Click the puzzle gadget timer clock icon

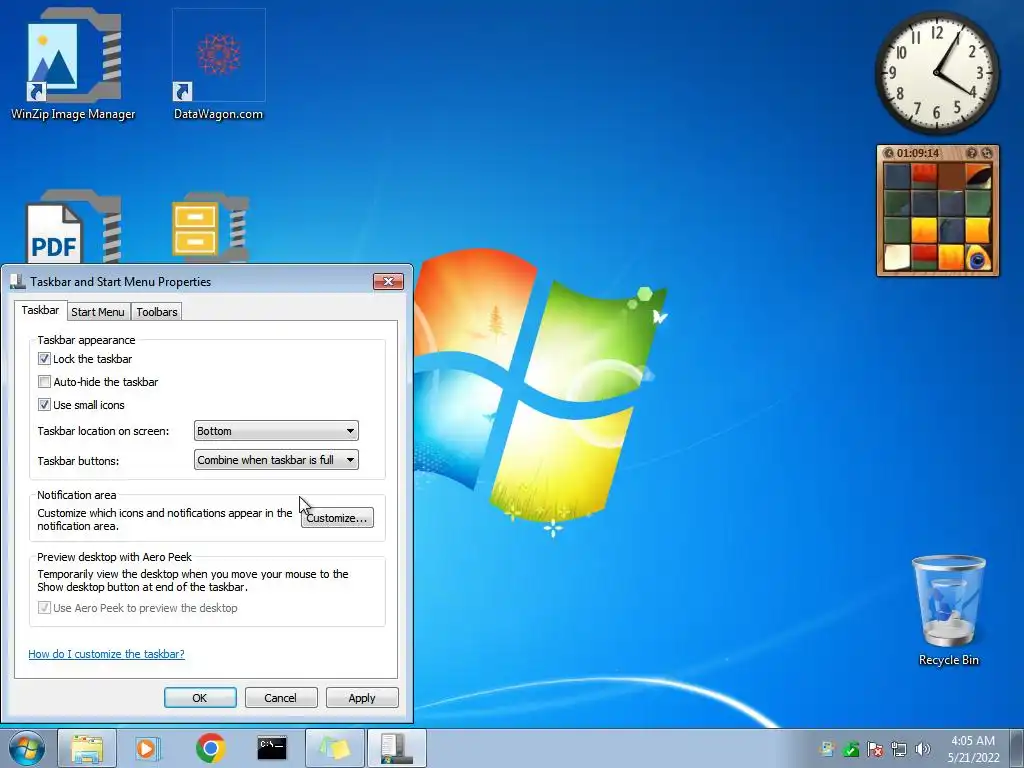[x=888, y=153]
